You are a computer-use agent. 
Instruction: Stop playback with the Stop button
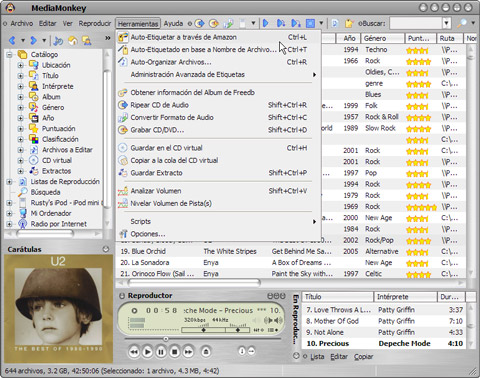pyautogui.click(x=175, y=352)
